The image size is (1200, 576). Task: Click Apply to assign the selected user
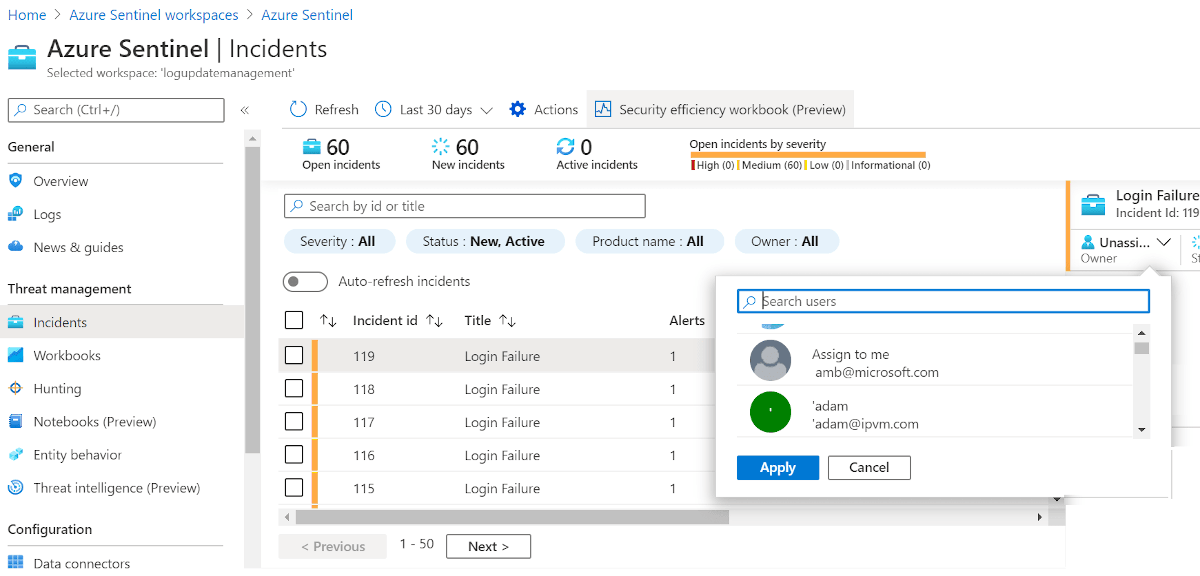coord(777,467)
